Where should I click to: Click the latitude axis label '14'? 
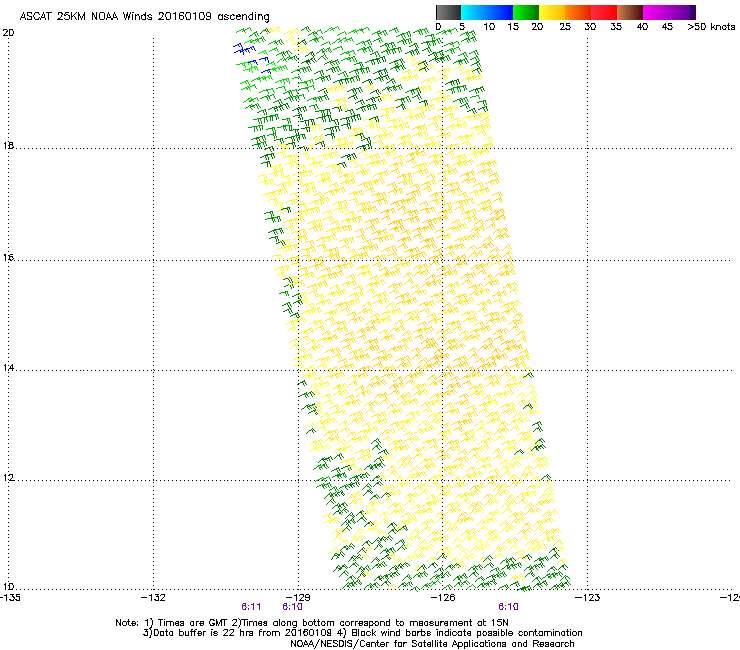8,368
